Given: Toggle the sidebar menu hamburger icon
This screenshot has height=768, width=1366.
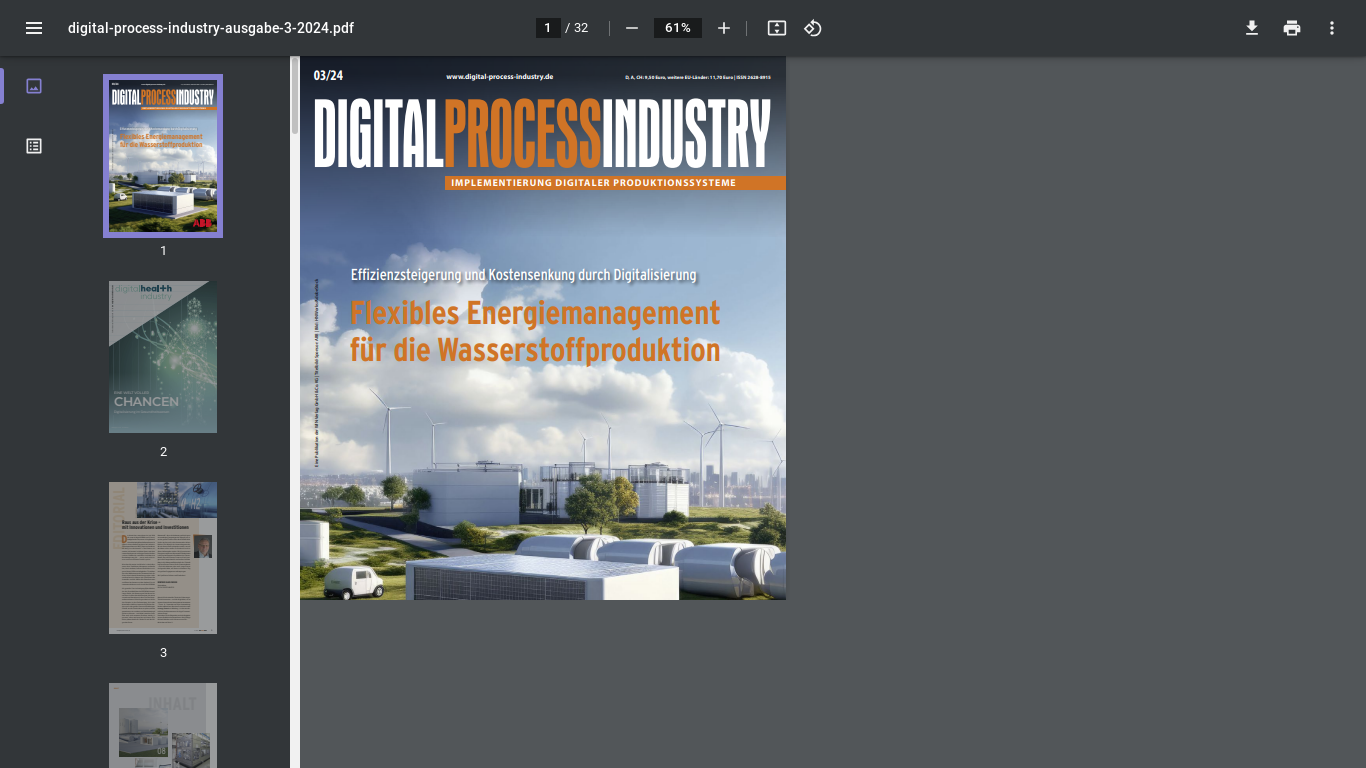Looking at the screenshot, I should coord(34,28).
